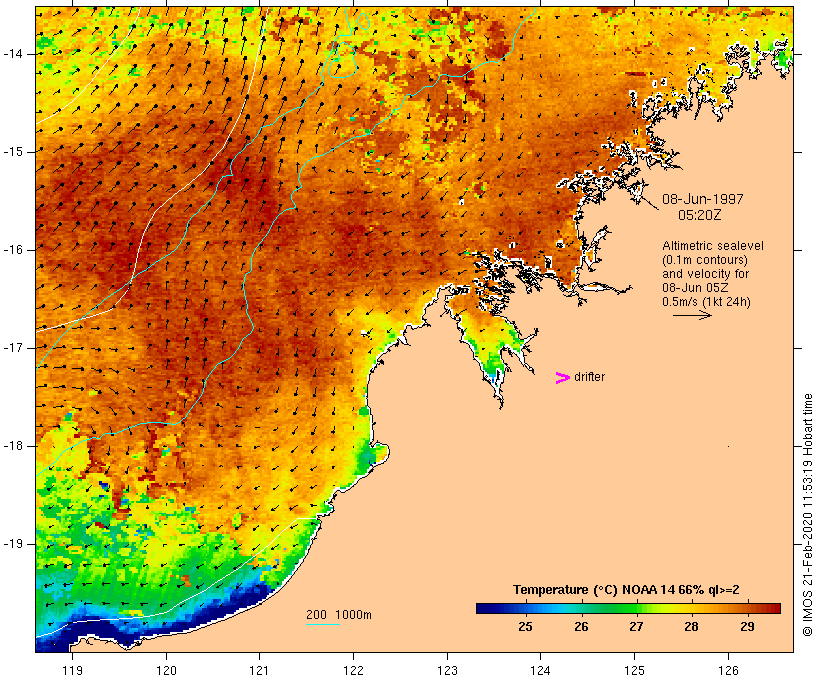Click the colorbar tick label '29'
Image resolution: width=820 pixels, height=680 pixels.
pos(747,627)
